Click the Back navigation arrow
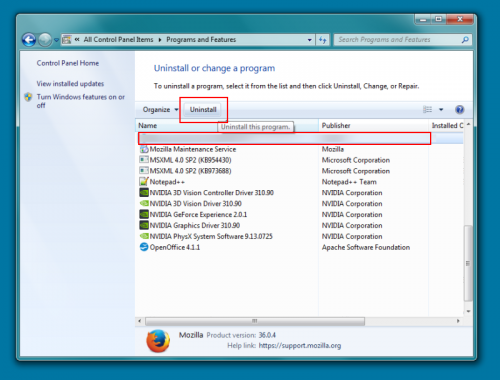Image resolution: width=500 pixels, height=380 pixels. coord(29,40)
